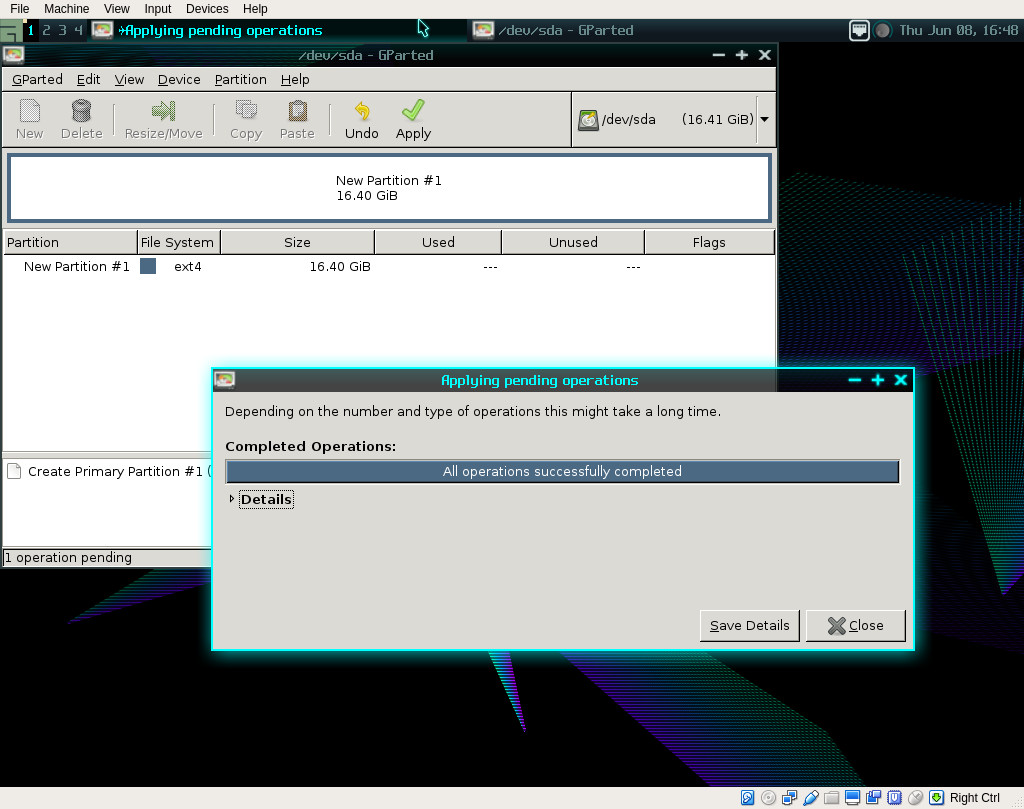Click the Save Details button
This screenshot has width=1024, height=809.
click(x=749, y=625)
